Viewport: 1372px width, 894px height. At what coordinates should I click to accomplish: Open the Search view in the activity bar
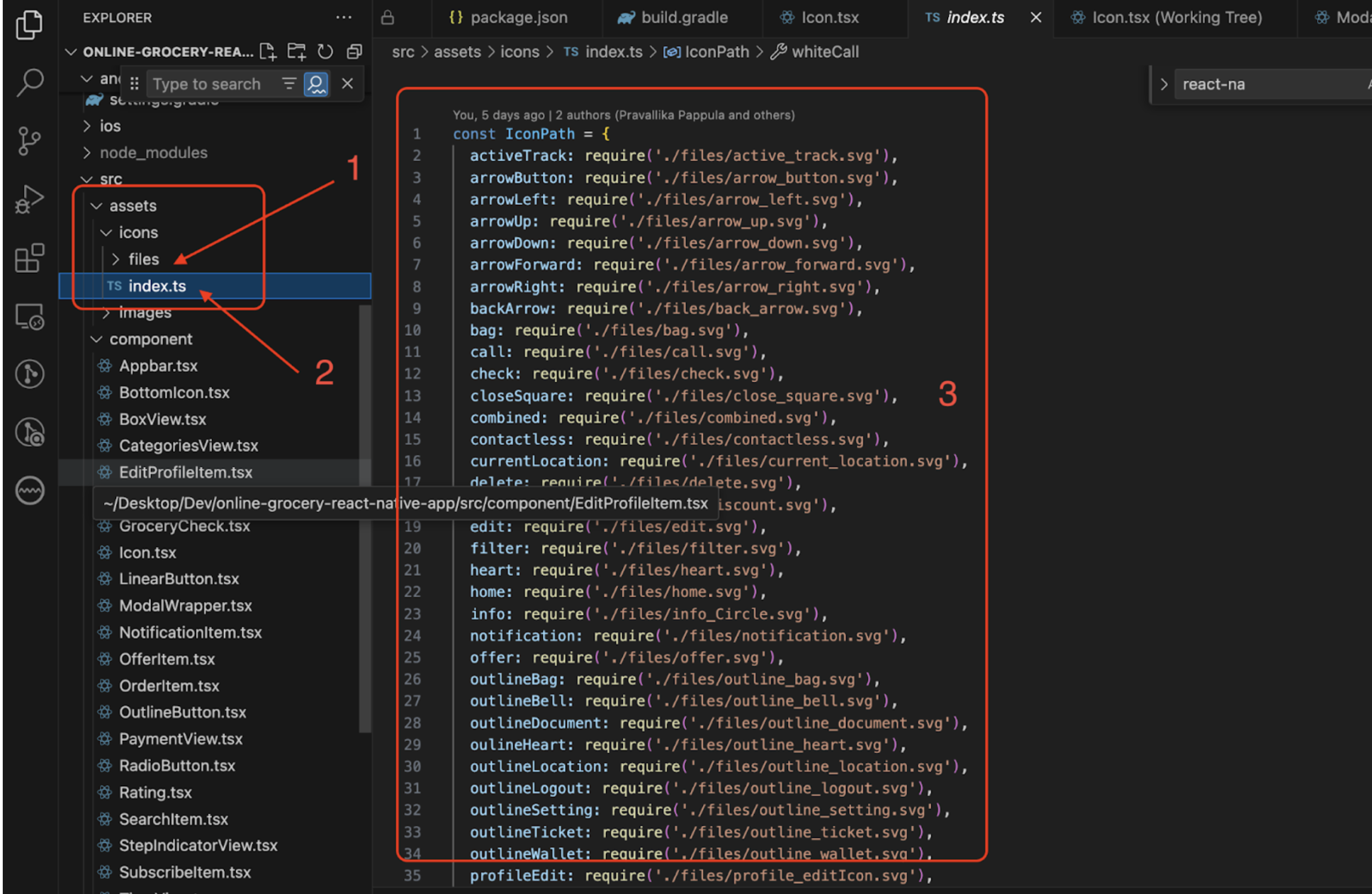[x=29, y=81]
